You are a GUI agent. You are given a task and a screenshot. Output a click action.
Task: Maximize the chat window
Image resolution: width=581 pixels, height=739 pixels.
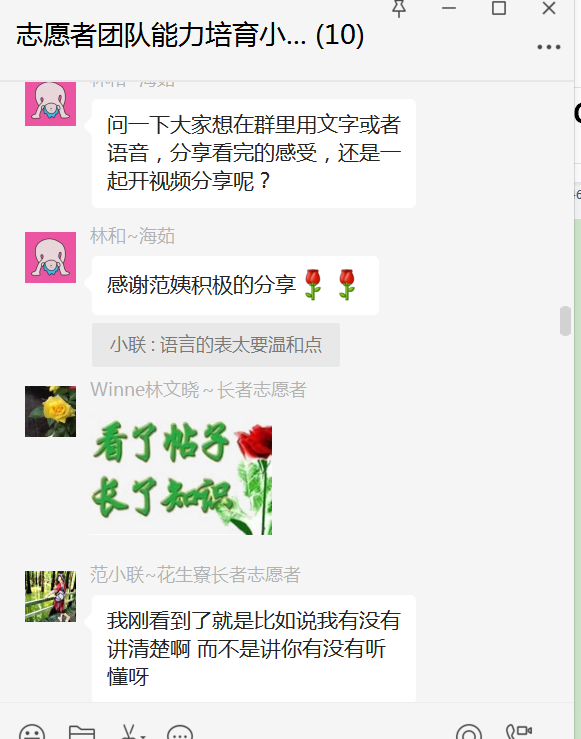pos(499,8)
